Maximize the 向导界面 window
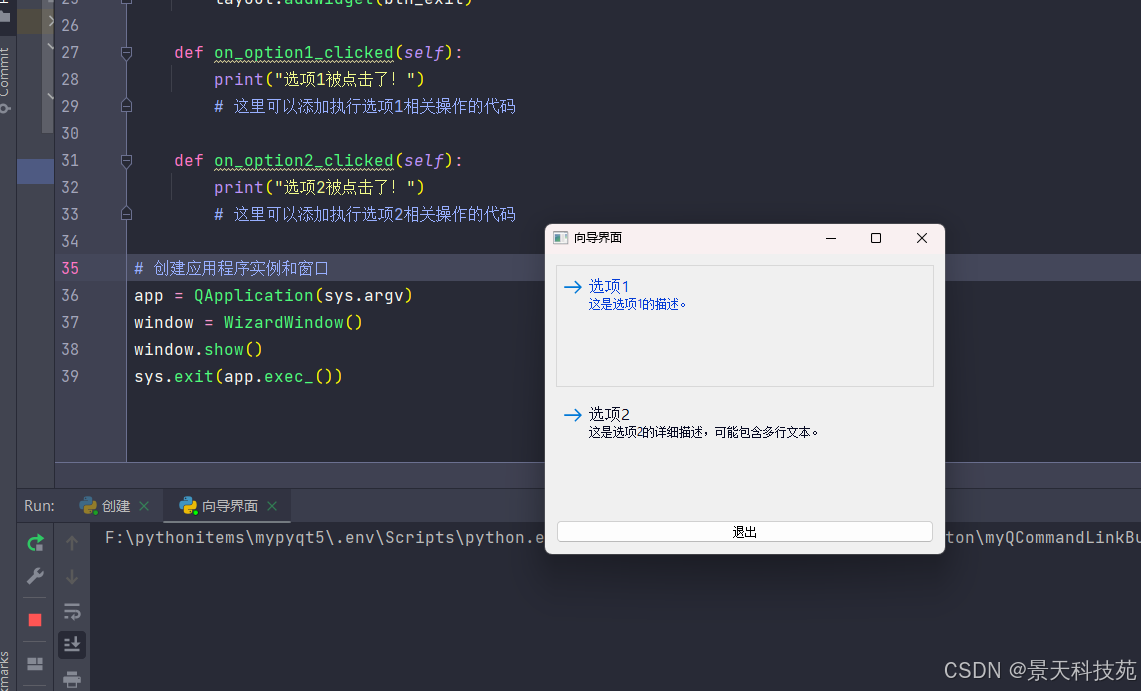Screen dimensions: 1141x691 [x=876, y=238]
